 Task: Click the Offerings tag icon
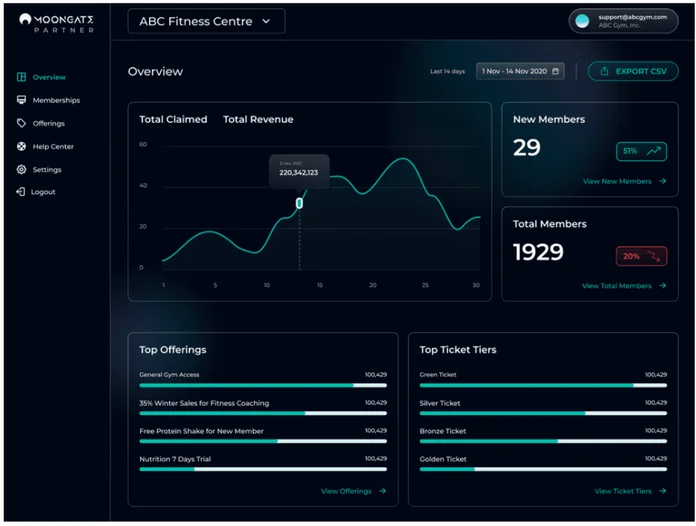pyautogui.click(x=22, y=123)
